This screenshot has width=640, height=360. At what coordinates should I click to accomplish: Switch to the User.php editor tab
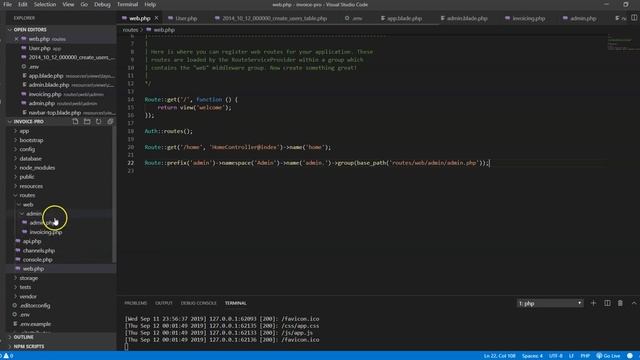(x=186, y=18)
